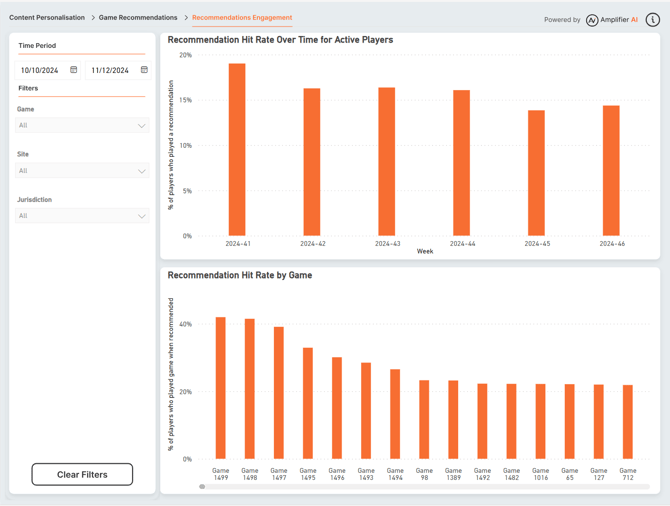
Task: Select the Game 712 bar
Action: click(628, 422)
